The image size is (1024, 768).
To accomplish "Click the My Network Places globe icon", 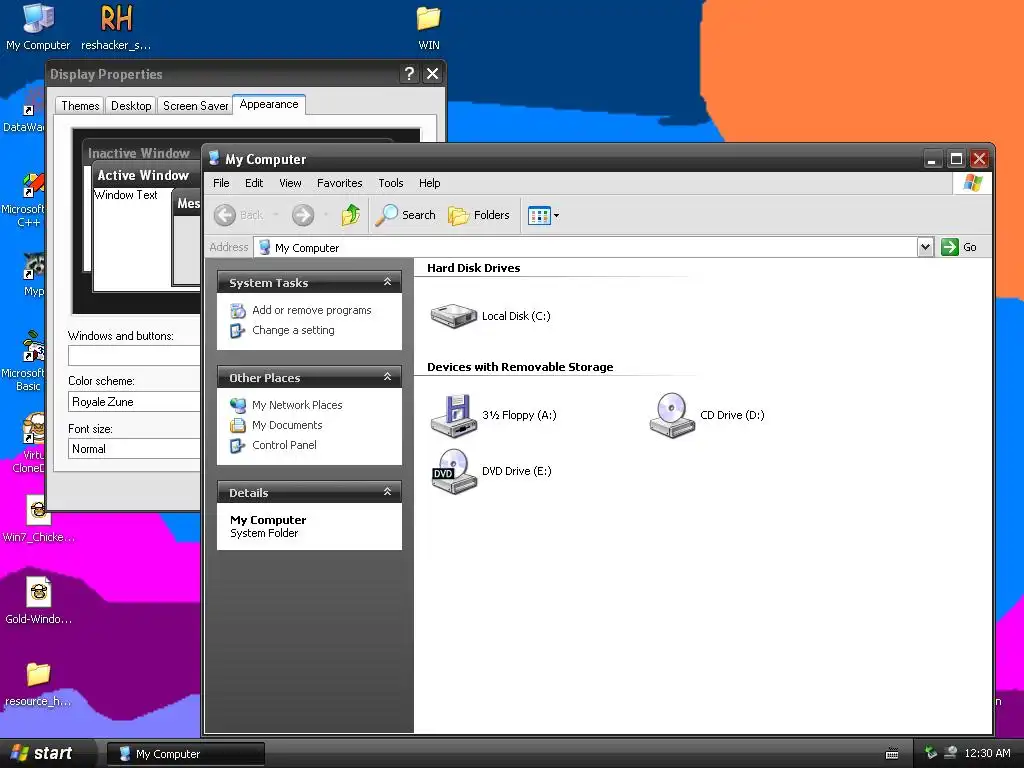I will point(238,405).
